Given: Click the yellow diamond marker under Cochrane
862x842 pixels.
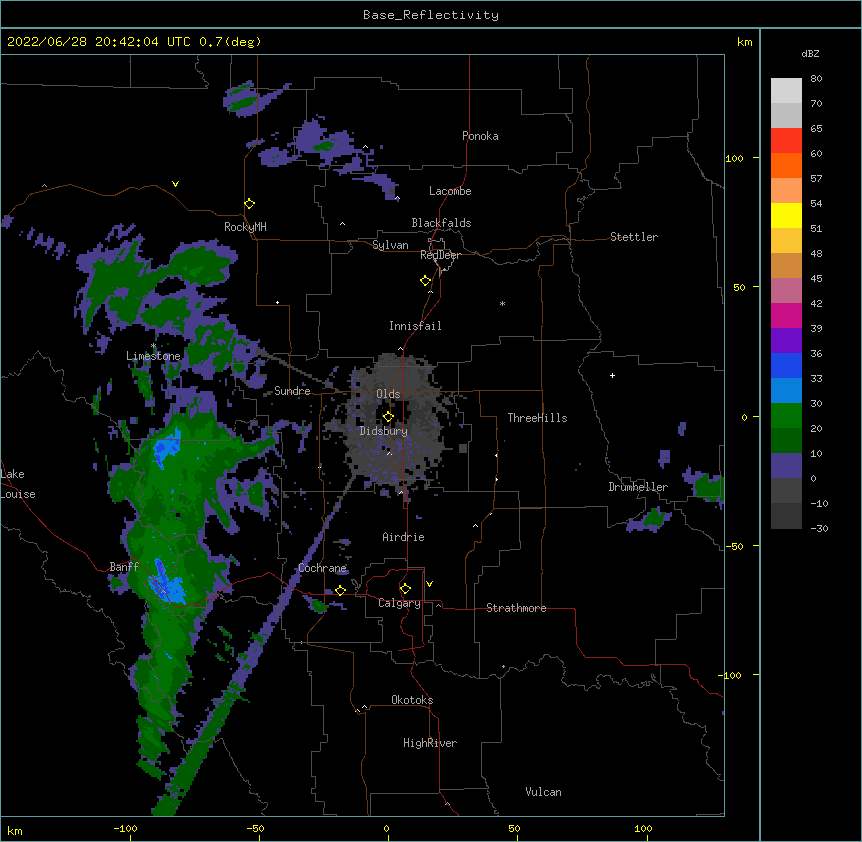Looking at the screenshot, I should tap(340, 590).
